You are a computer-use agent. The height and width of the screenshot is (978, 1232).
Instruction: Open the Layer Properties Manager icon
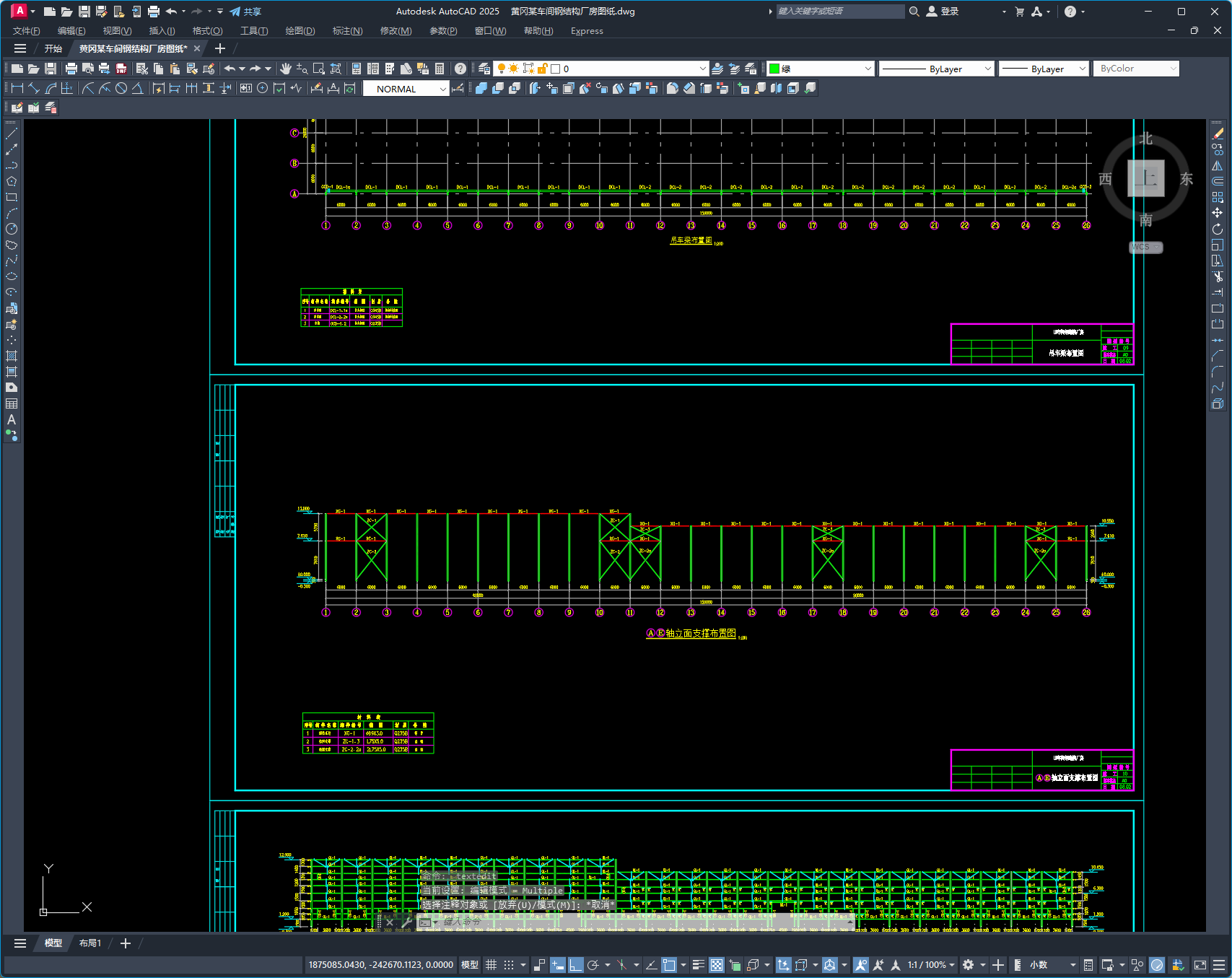coord(484,69)
